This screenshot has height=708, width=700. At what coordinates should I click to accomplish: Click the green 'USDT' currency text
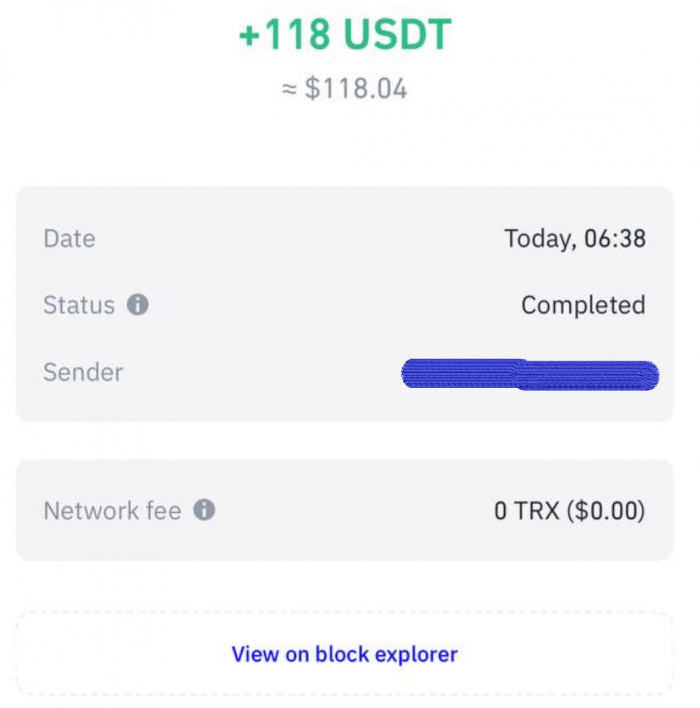pyautogui.click(x=398, y=36)
